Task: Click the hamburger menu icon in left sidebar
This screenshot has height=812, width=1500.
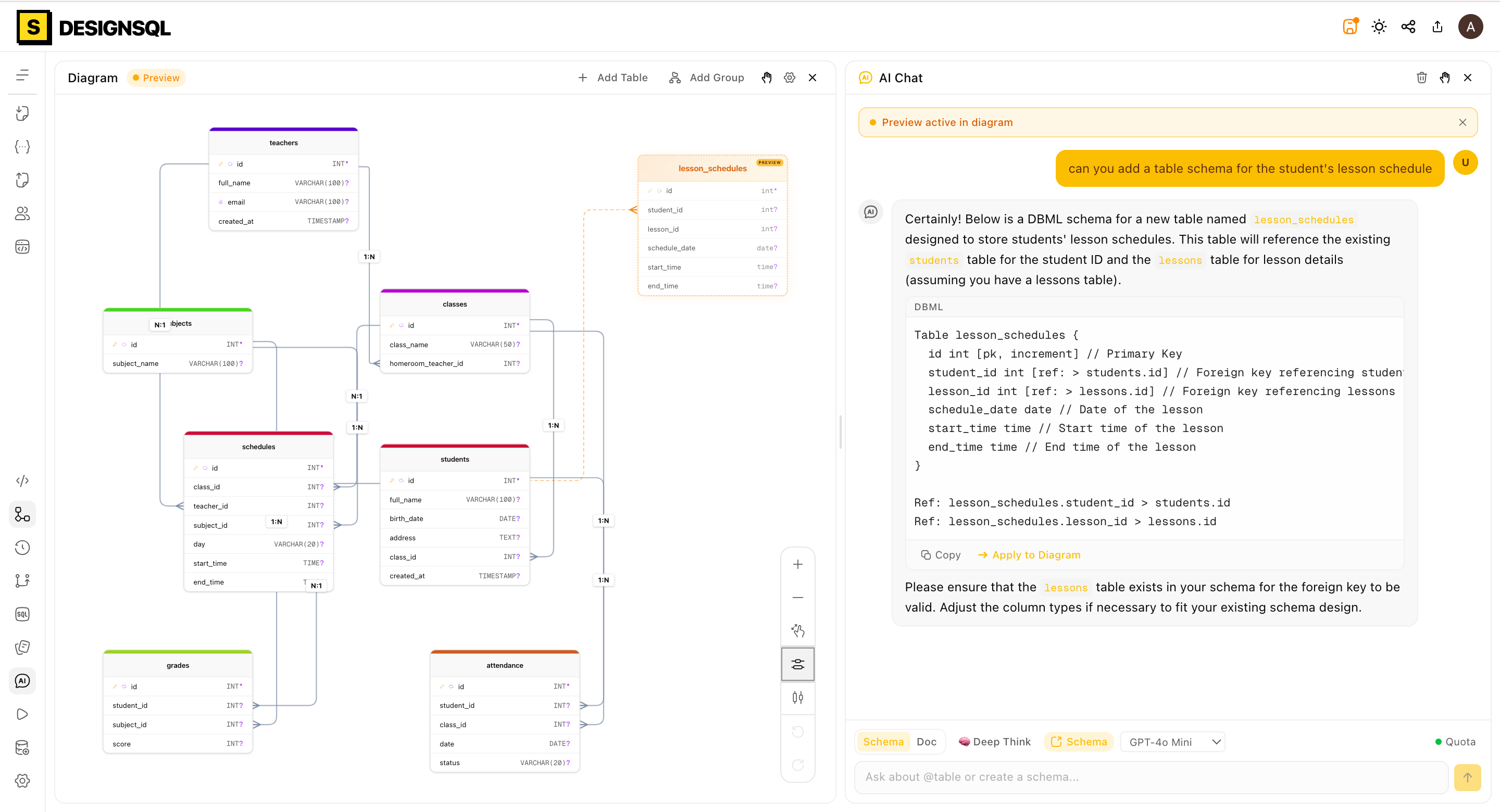Action: pos(22,75)
